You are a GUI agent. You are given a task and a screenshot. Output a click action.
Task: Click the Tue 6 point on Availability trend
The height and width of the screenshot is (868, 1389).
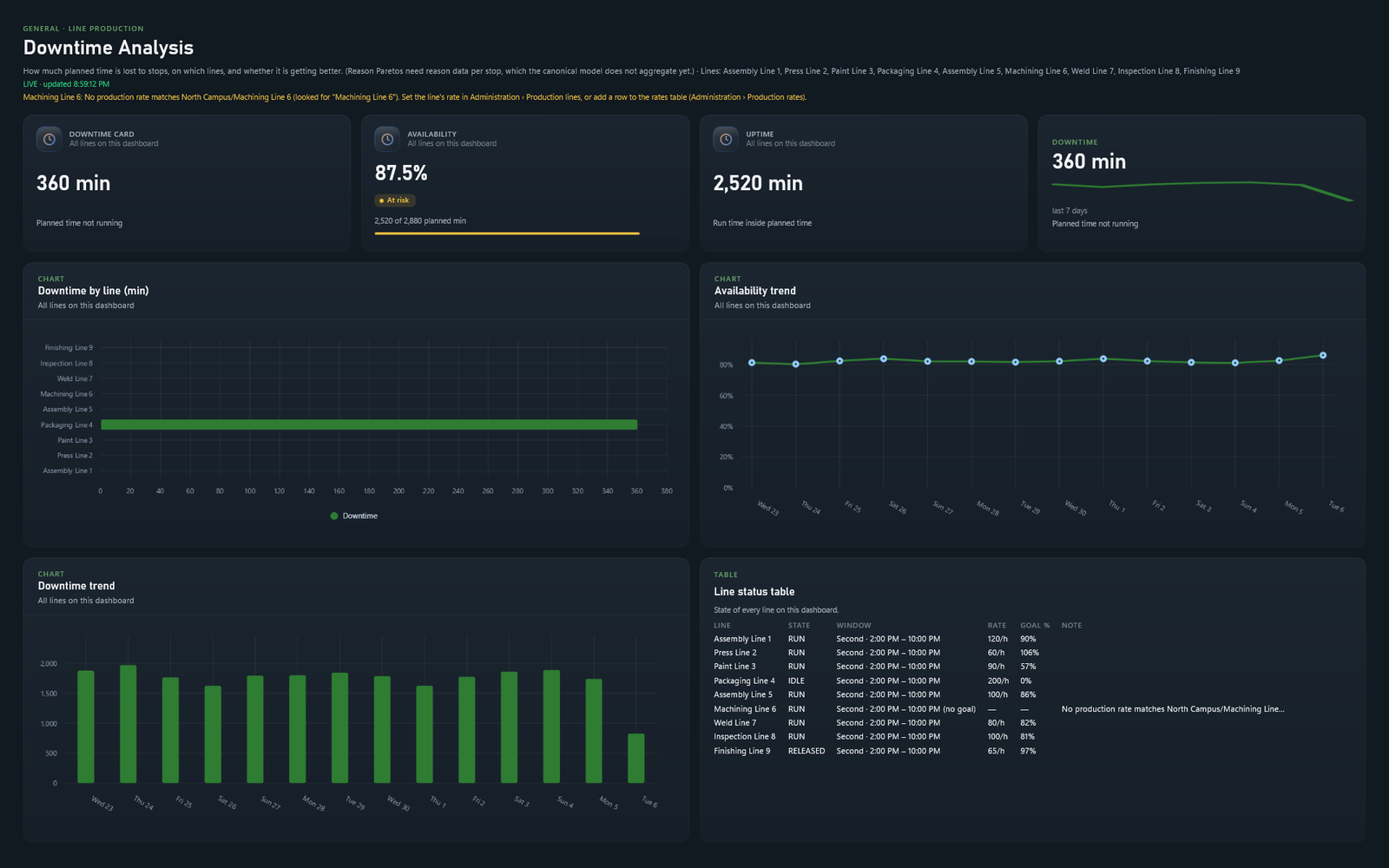[1323, 355]
